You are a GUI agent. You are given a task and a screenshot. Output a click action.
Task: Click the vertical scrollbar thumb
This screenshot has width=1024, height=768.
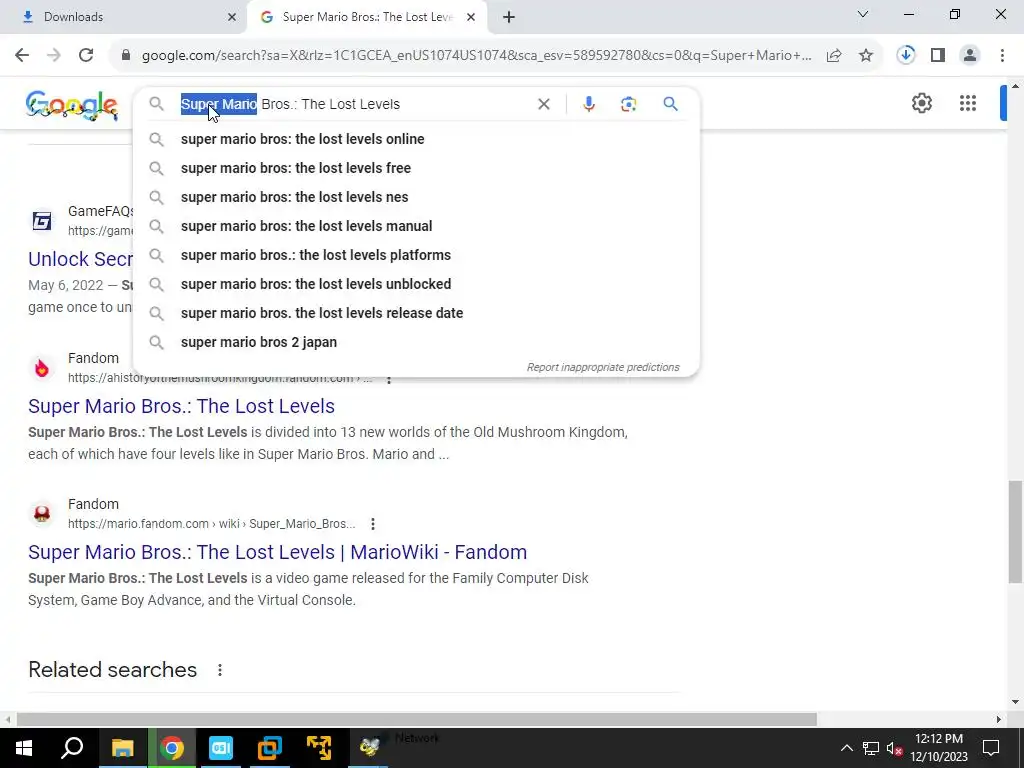[1015, 532]
